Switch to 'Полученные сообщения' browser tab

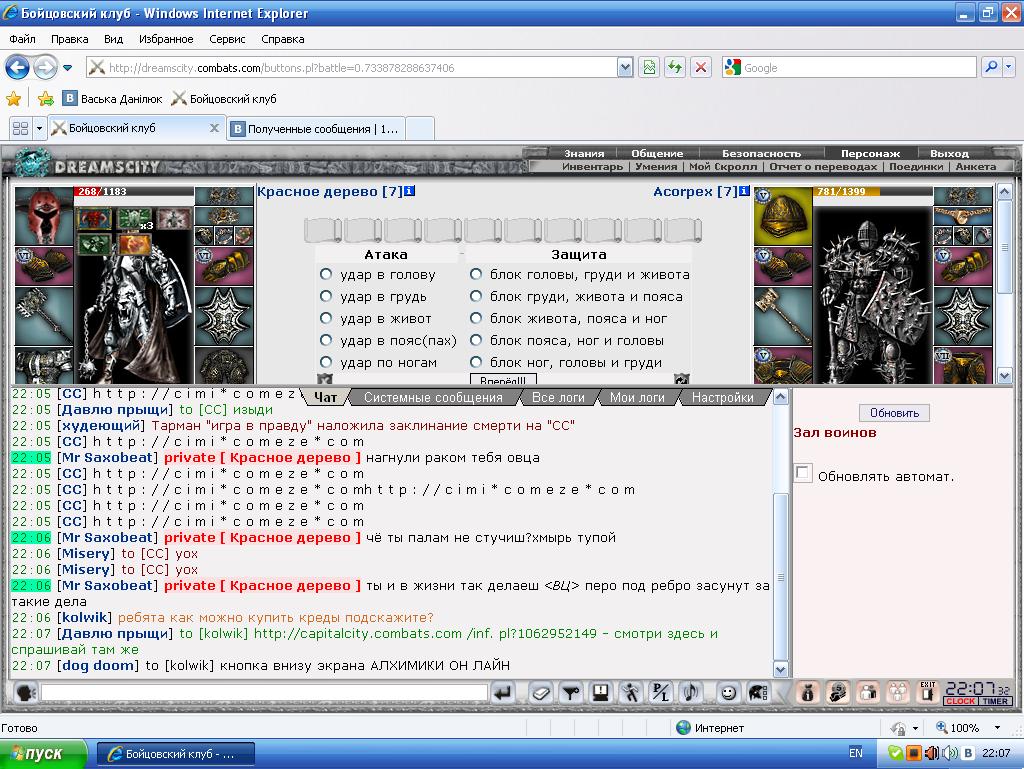point(317,129)
